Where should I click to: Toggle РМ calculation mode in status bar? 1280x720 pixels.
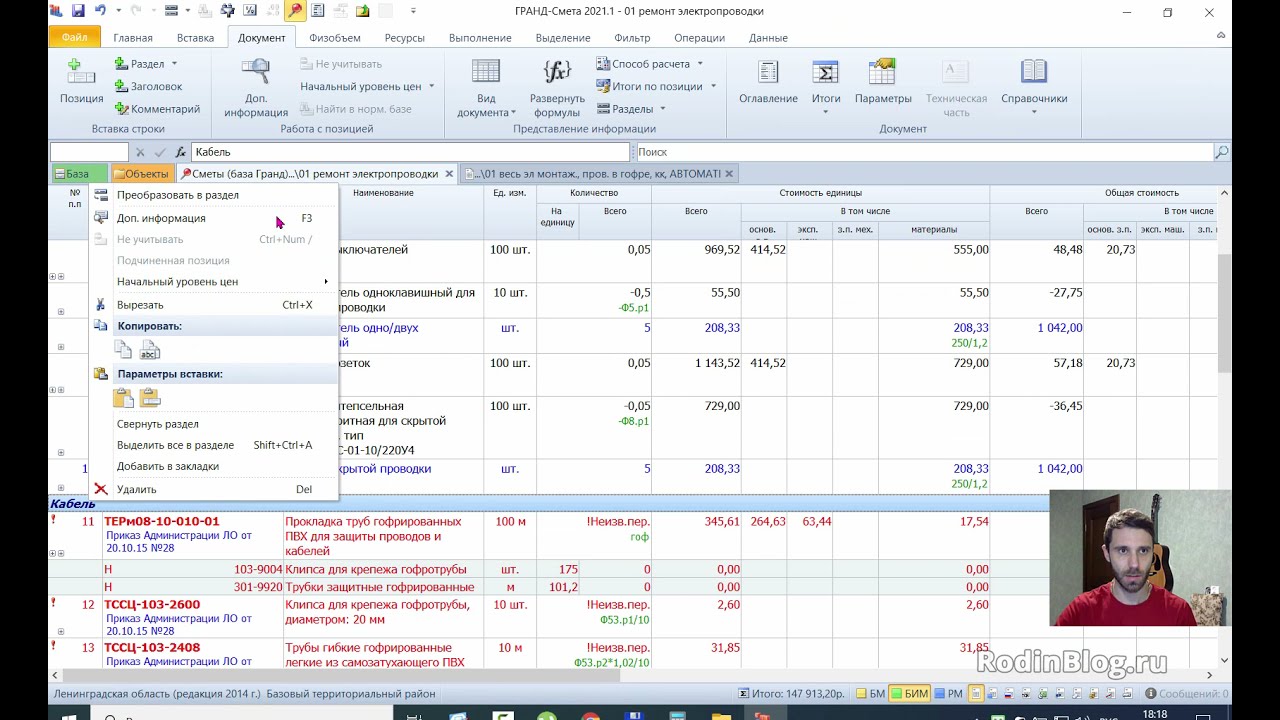click(949, 693)
